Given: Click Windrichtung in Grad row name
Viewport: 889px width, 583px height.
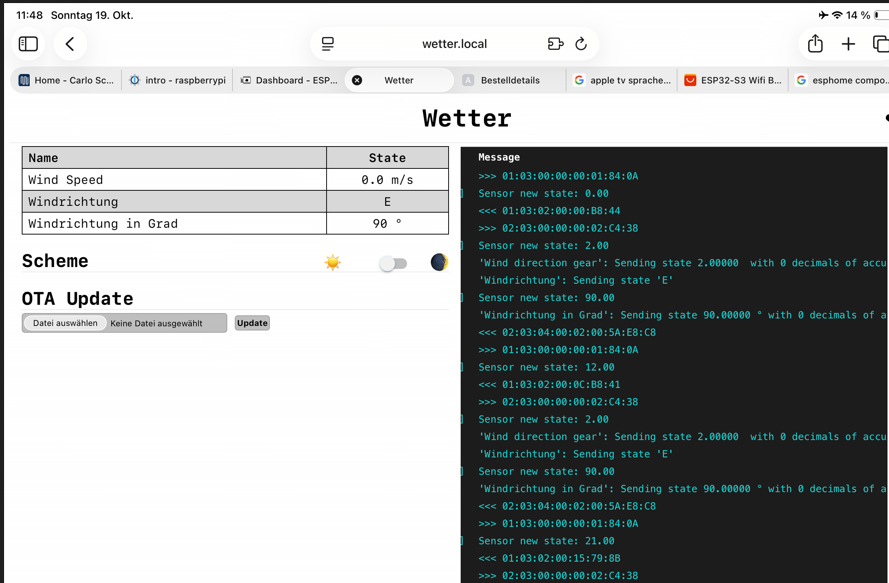Looking at the screenshot, I should 103,224.
